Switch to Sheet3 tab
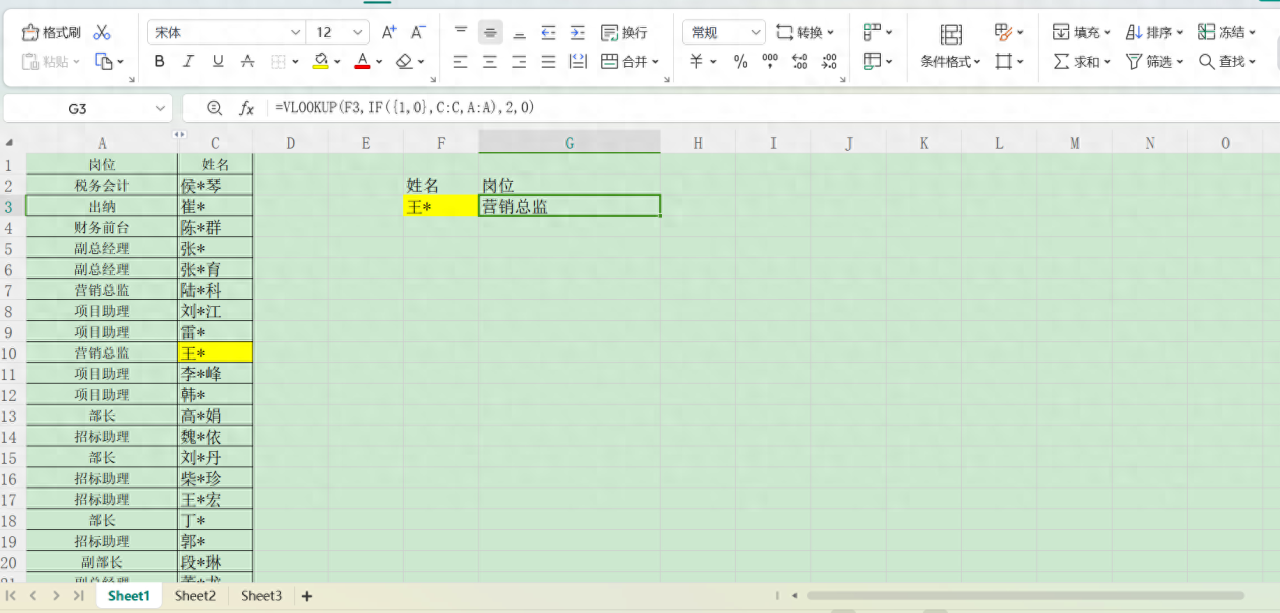The width and height of the screenshot is (1280, 613). click(261, 595)
